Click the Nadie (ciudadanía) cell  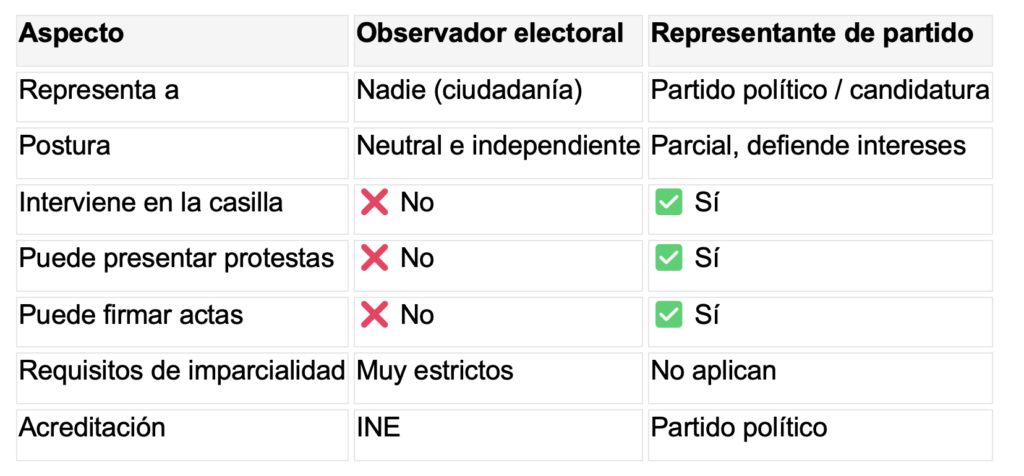click(x=470, y=90)
